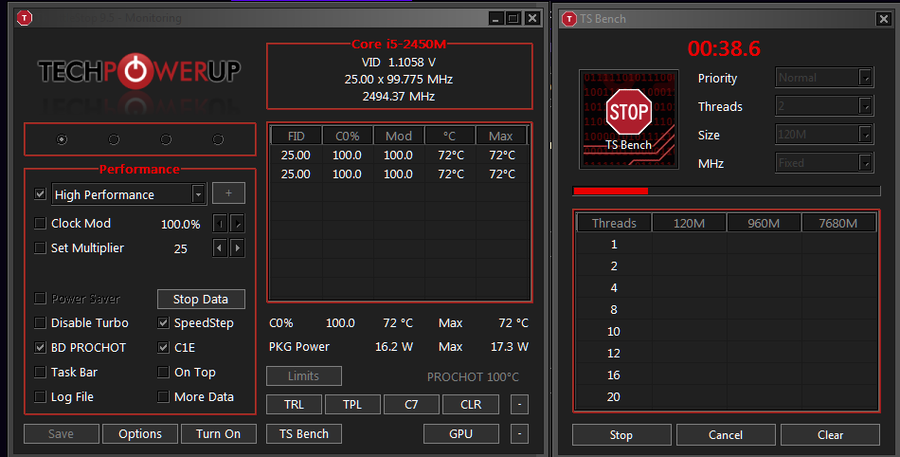Click the C0% column header

point(347,136)
